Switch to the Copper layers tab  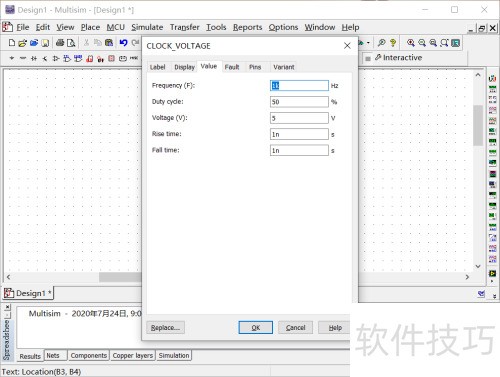133,356
